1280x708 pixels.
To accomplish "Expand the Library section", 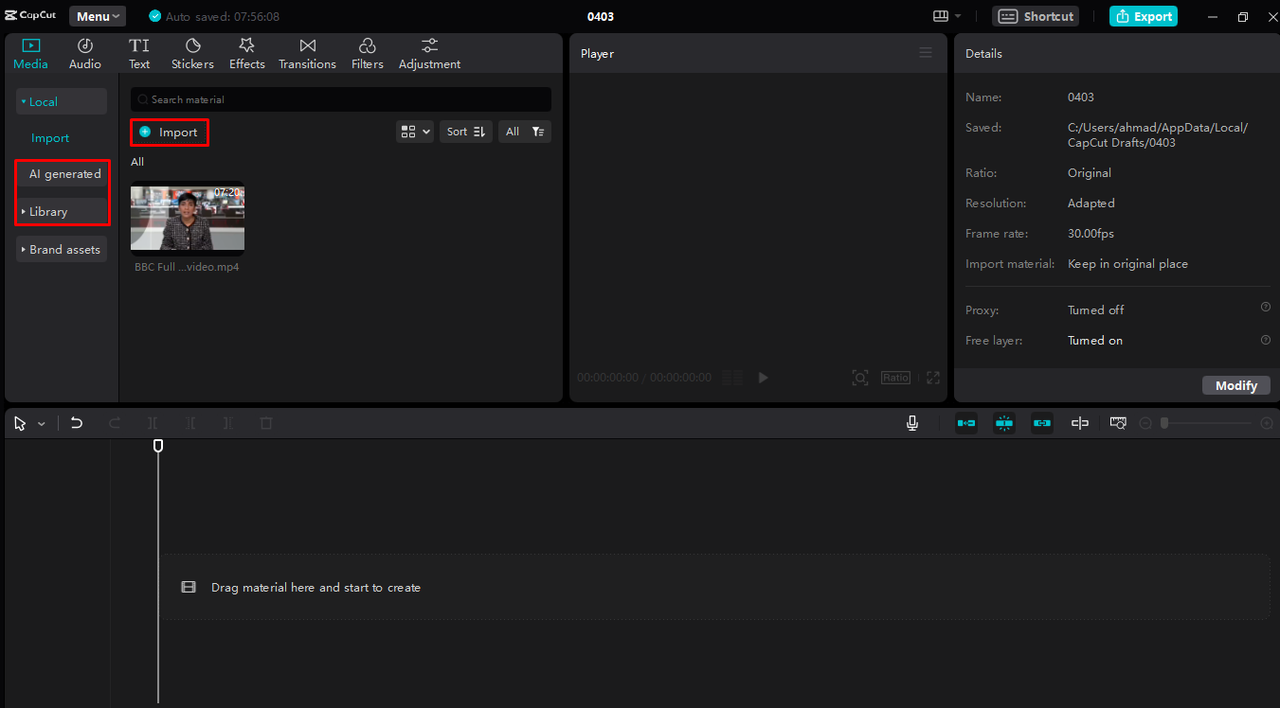I will 61,211.
